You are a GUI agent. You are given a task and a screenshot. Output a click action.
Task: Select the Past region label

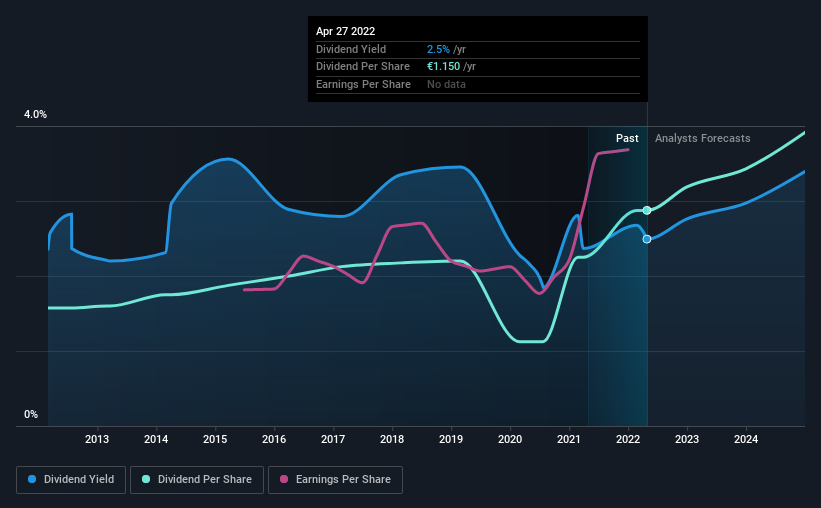pyautogui.click(x=627, y=138)
